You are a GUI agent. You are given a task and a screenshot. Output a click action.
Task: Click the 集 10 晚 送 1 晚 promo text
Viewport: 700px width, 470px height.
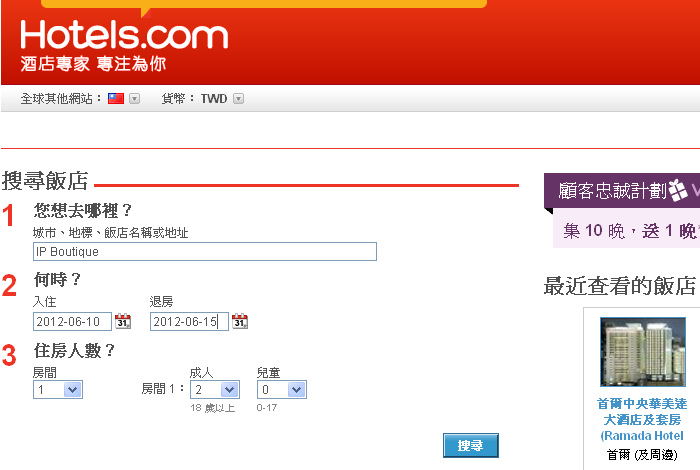[629, 231]
